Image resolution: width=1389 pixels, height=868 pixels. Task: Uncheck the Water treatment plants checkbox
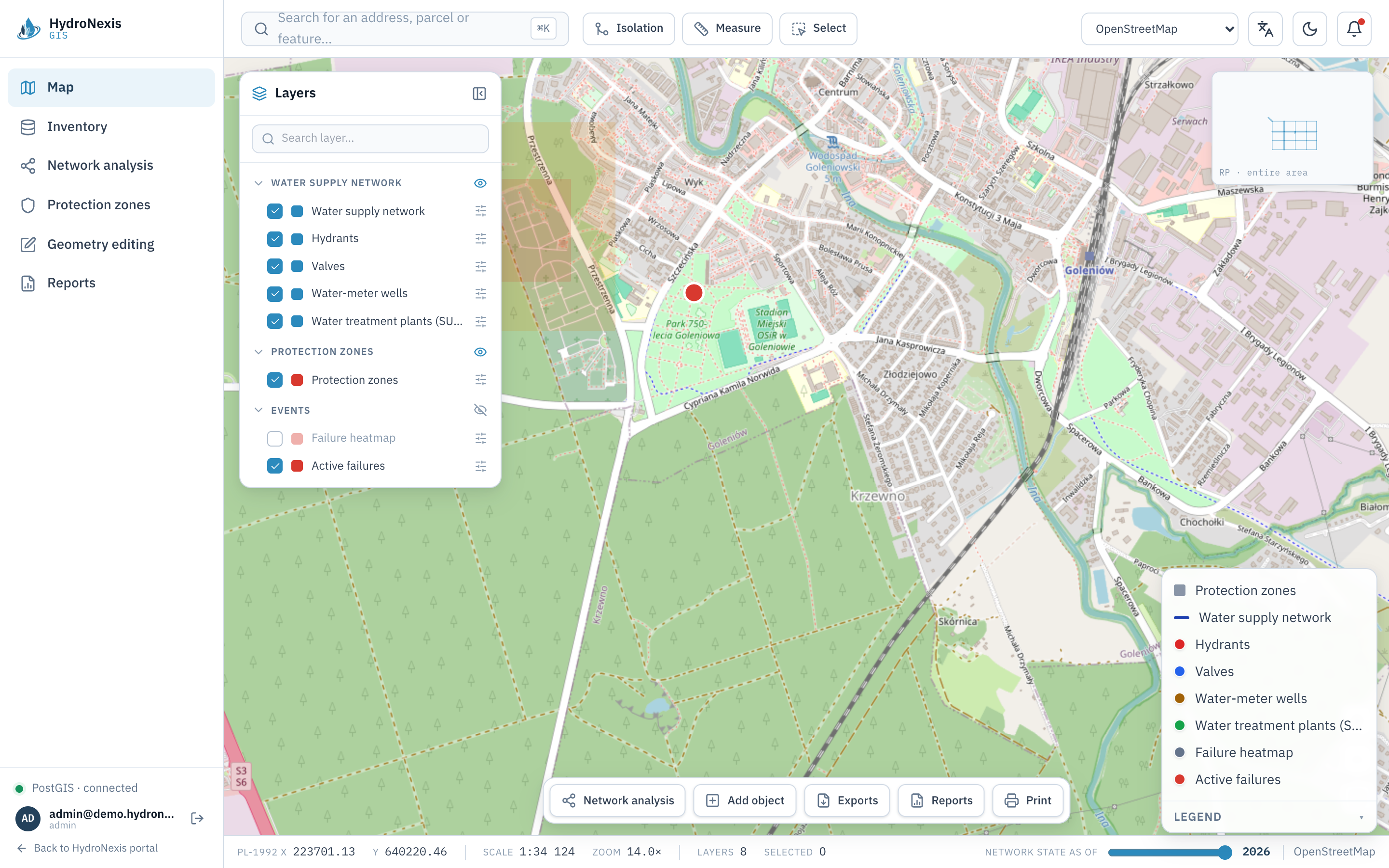[x=275, y=322]
